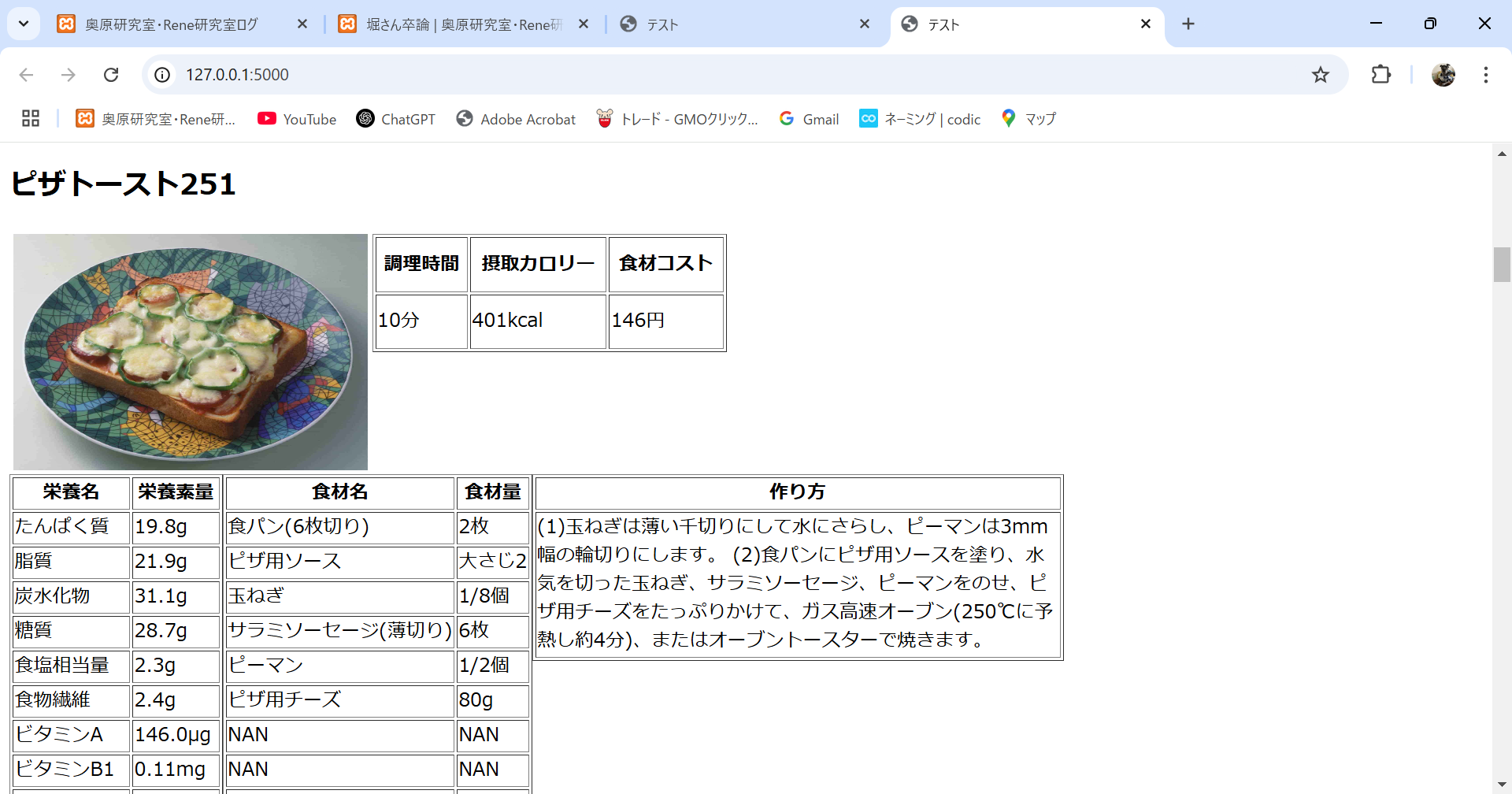Open トレード - GMOクリック bookmark
The image size is (1512, 794).
(x=676, y=119)
